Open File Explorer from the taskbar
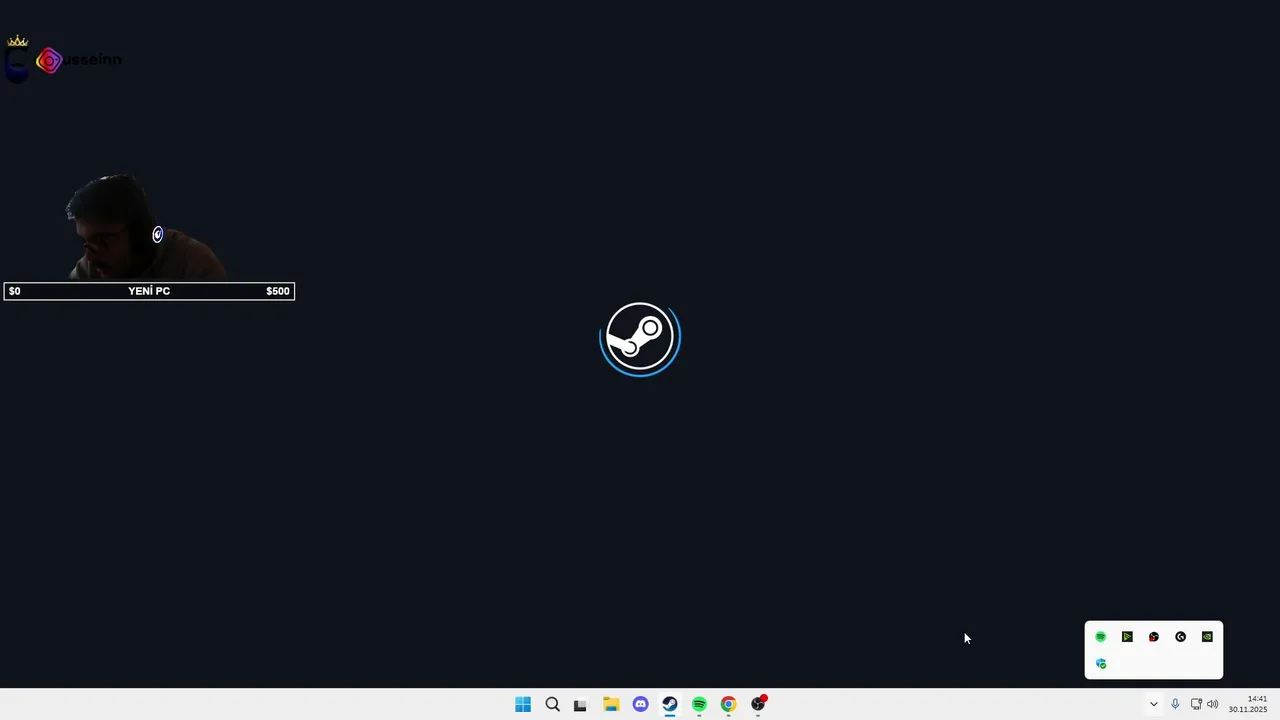 click(x=611, y=704)
